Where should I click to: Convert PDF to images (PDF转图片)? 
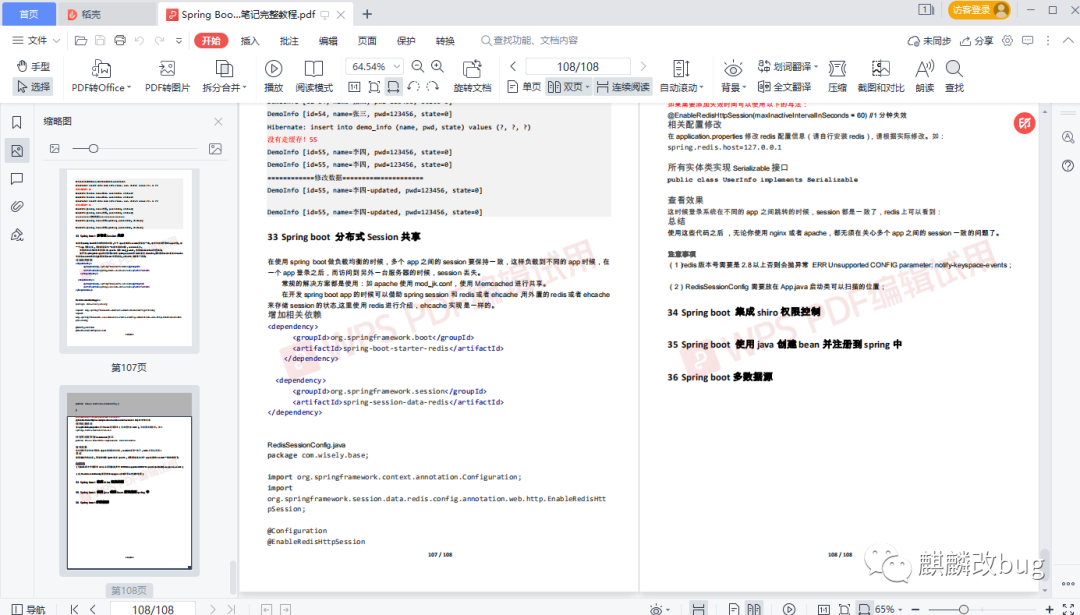(x=167, y=76)
